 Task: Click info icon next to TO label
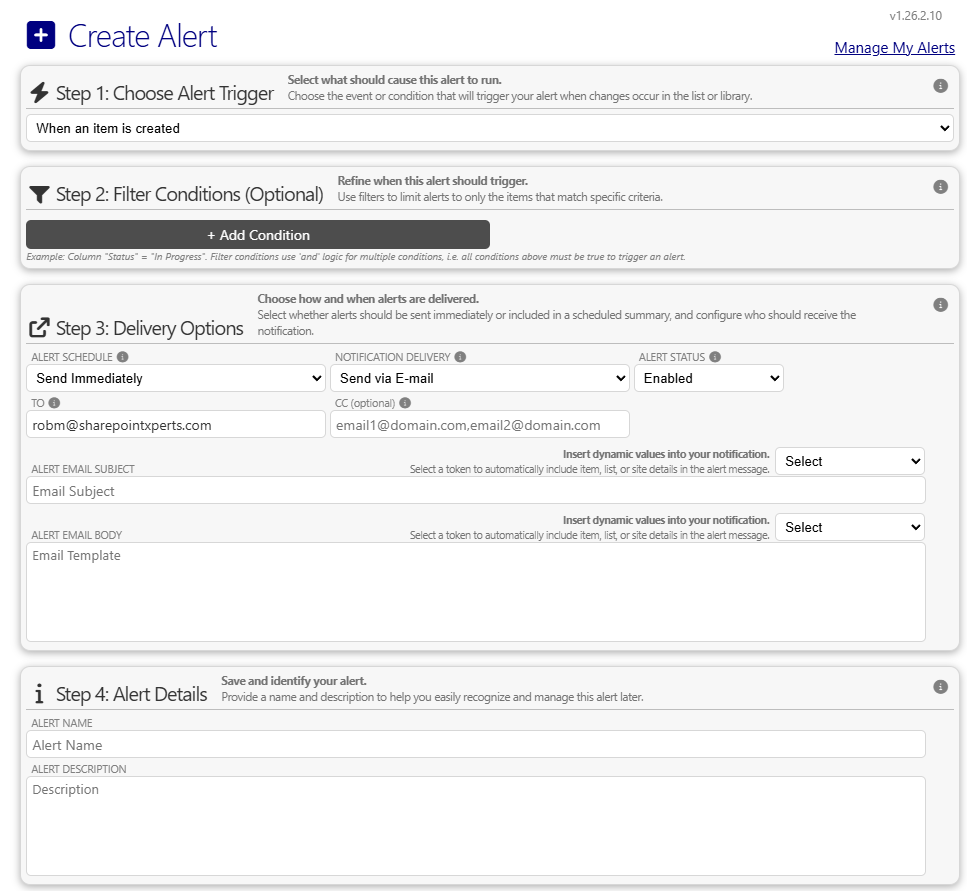click(x=54, y=403)
